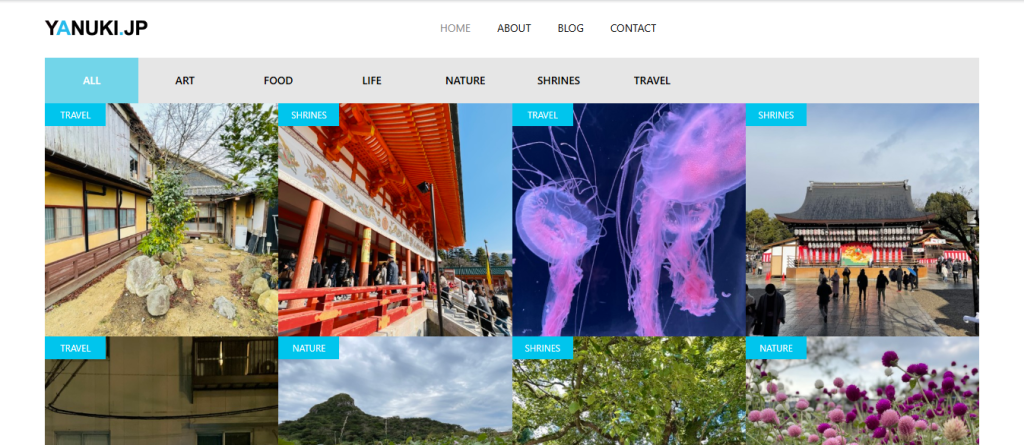Click the SHRINES tag on green tree photo

[542, 348]
